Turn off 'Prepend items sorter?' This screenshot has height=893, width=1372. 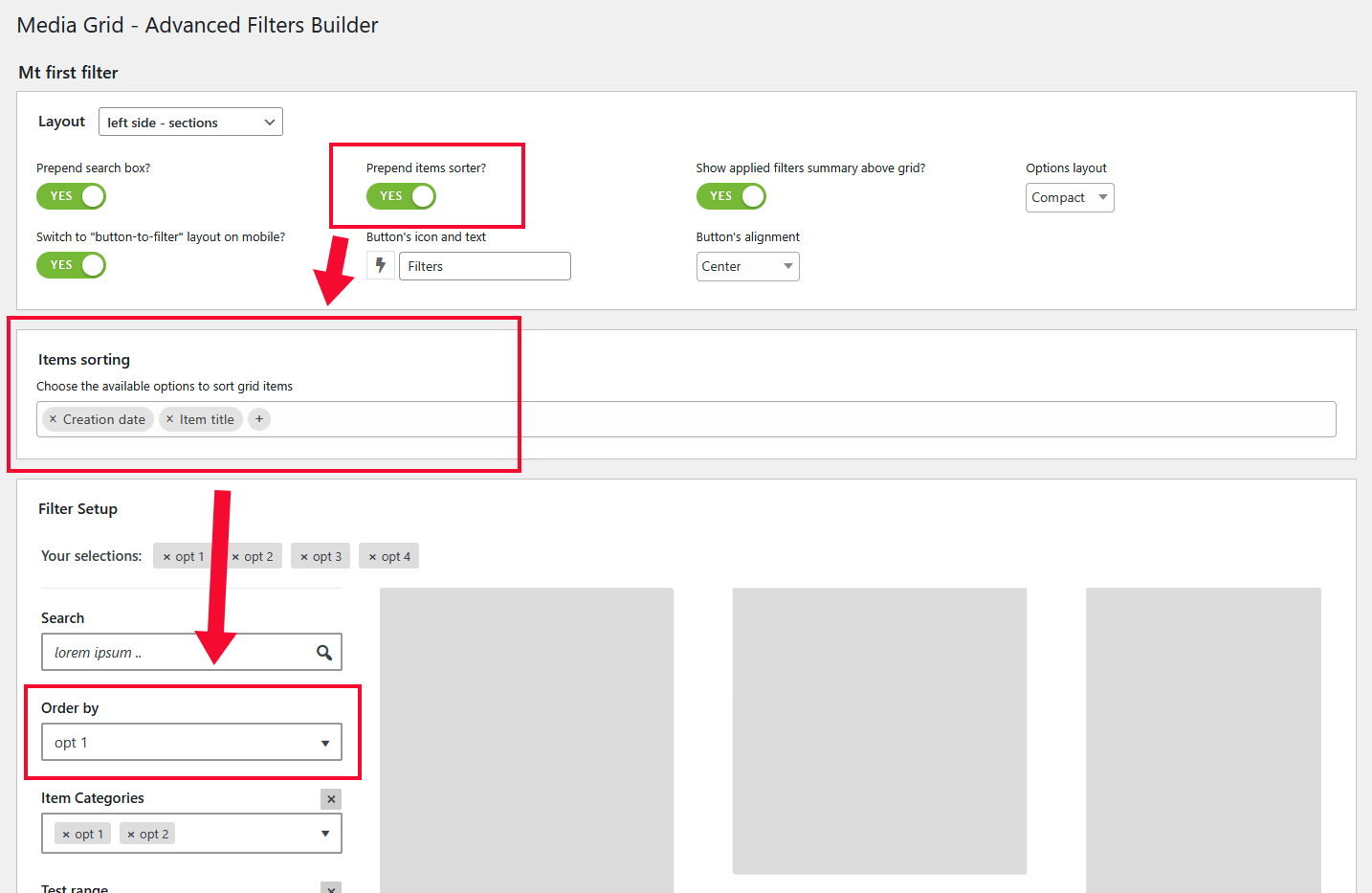point(402,196)
